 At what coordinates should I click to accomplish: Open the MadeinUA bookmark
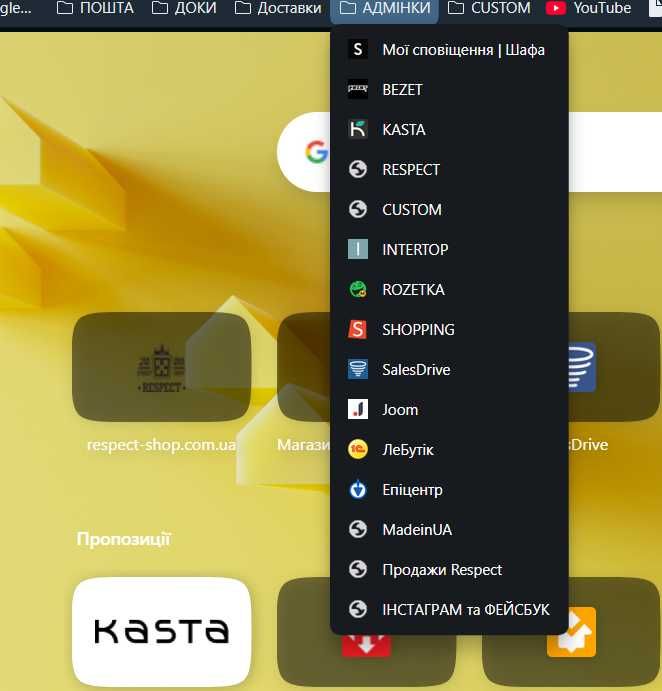pyautogui.click(x=449, y=529)
